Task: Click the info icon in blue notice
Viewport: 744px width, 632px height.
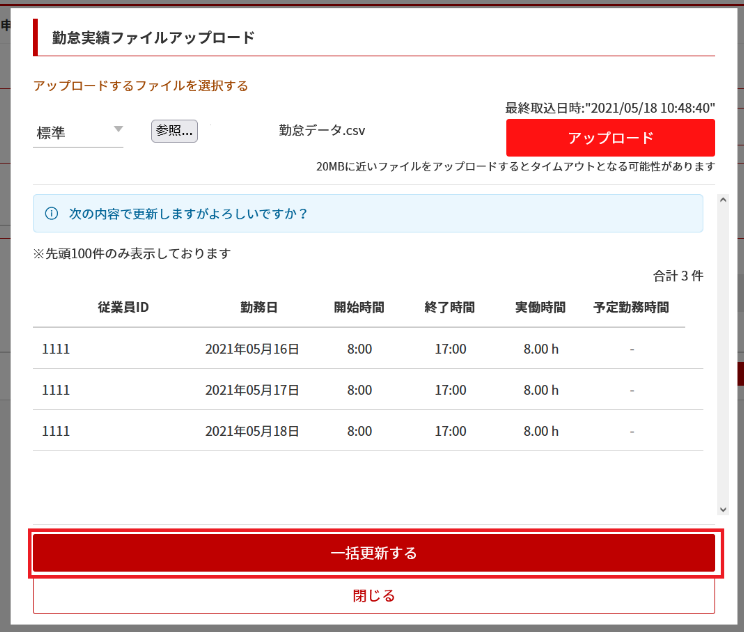Action: pyautogui.click(x=51, y=214)
